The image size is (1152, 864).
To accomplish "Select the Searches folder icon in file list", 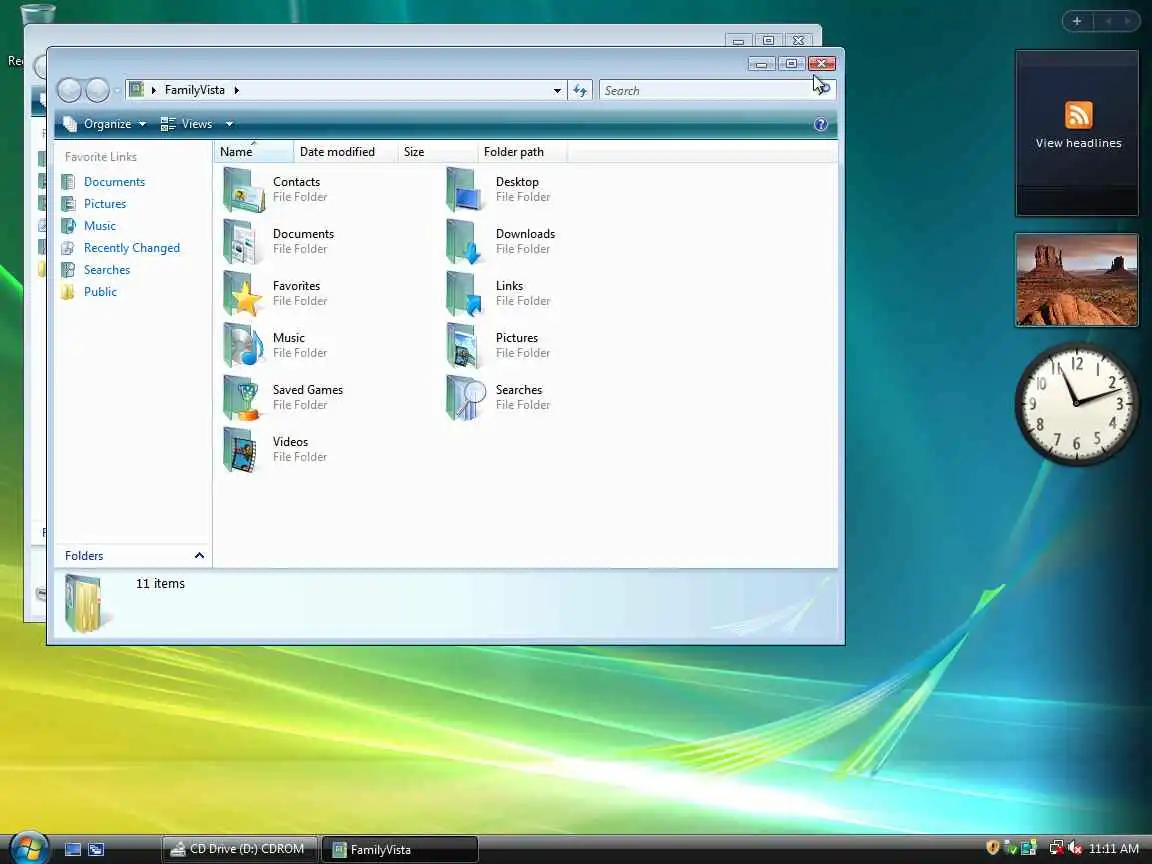I will [465, 397].
